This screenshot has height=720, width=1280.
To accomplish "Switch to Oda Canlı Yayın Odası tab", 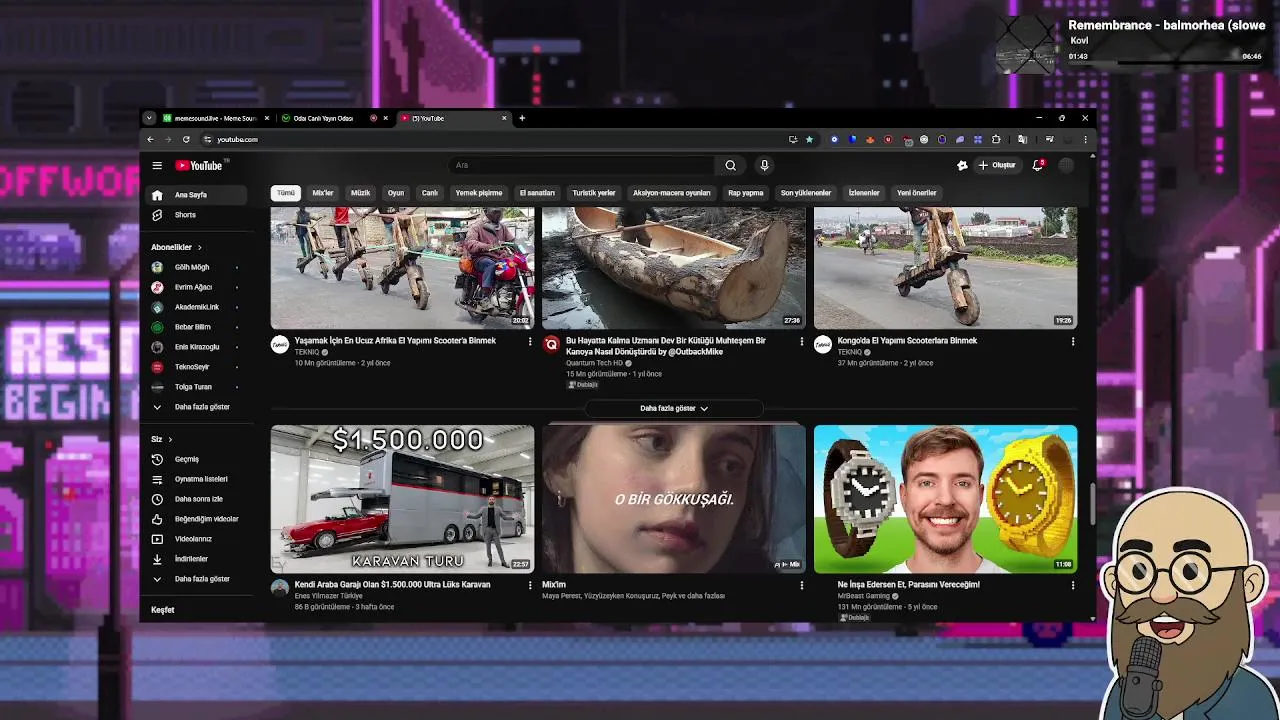I will (x=322, y=118).
